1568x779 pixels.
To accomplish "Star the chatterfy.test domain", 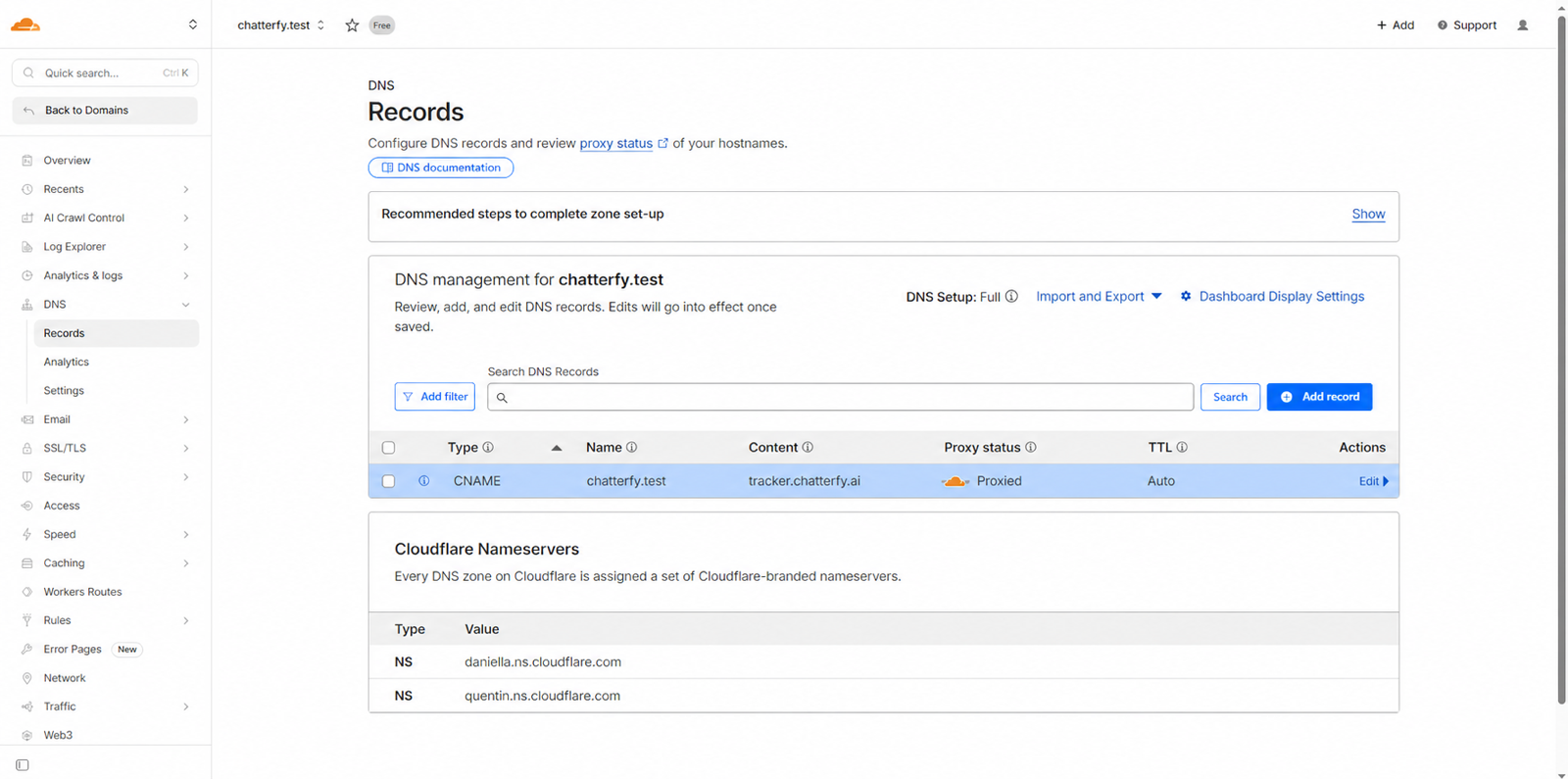I will click(x=352, y=25).
